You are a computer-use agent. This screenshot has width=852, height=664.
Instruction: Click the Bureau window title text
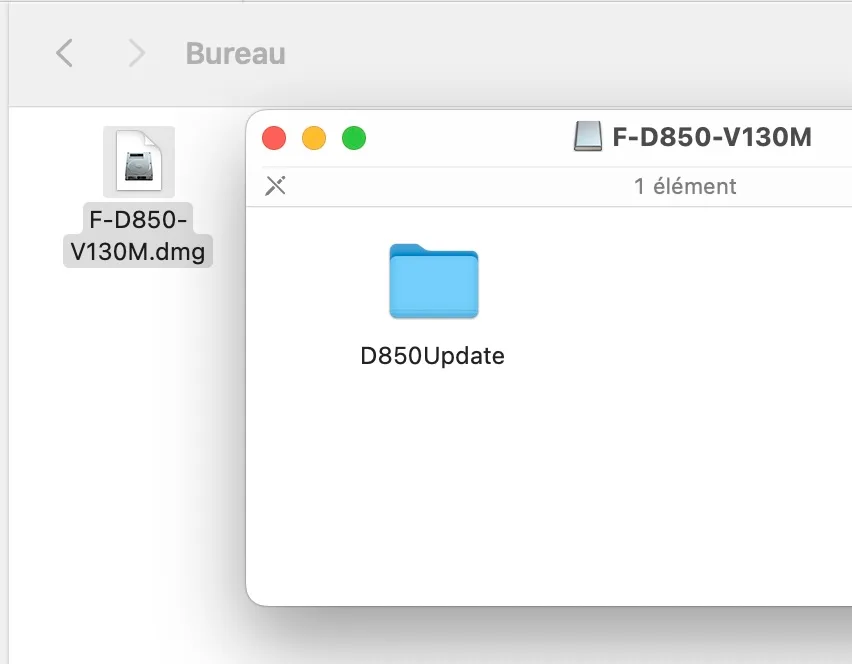pyautogui.click(x=235, y=53)
